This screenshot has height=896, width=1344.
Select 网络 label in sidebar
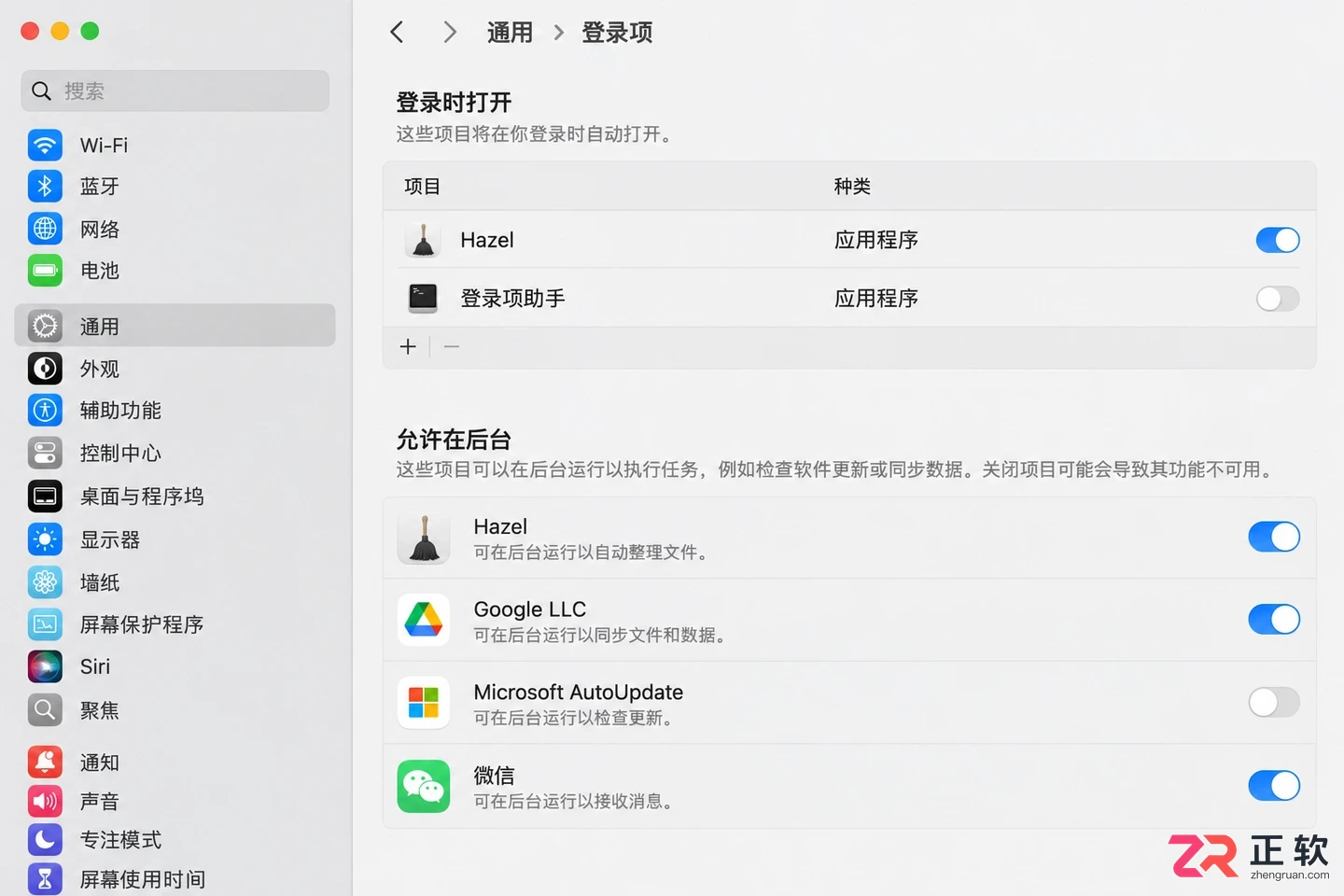100,230
